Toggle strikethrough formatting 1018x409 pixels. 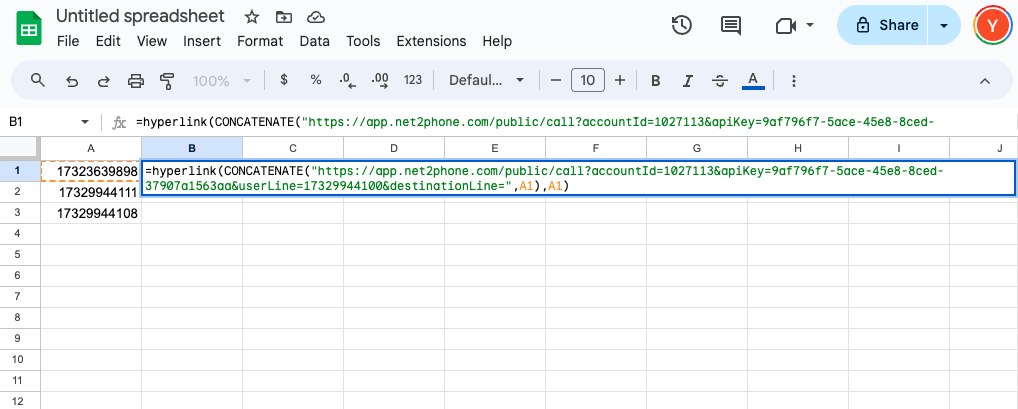(719, 81)
